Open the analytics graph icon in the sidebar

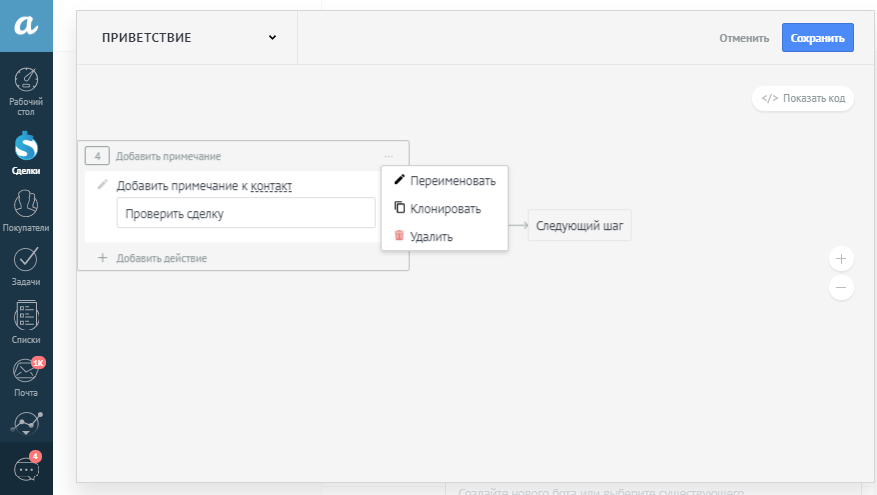[x=26, y=423]
